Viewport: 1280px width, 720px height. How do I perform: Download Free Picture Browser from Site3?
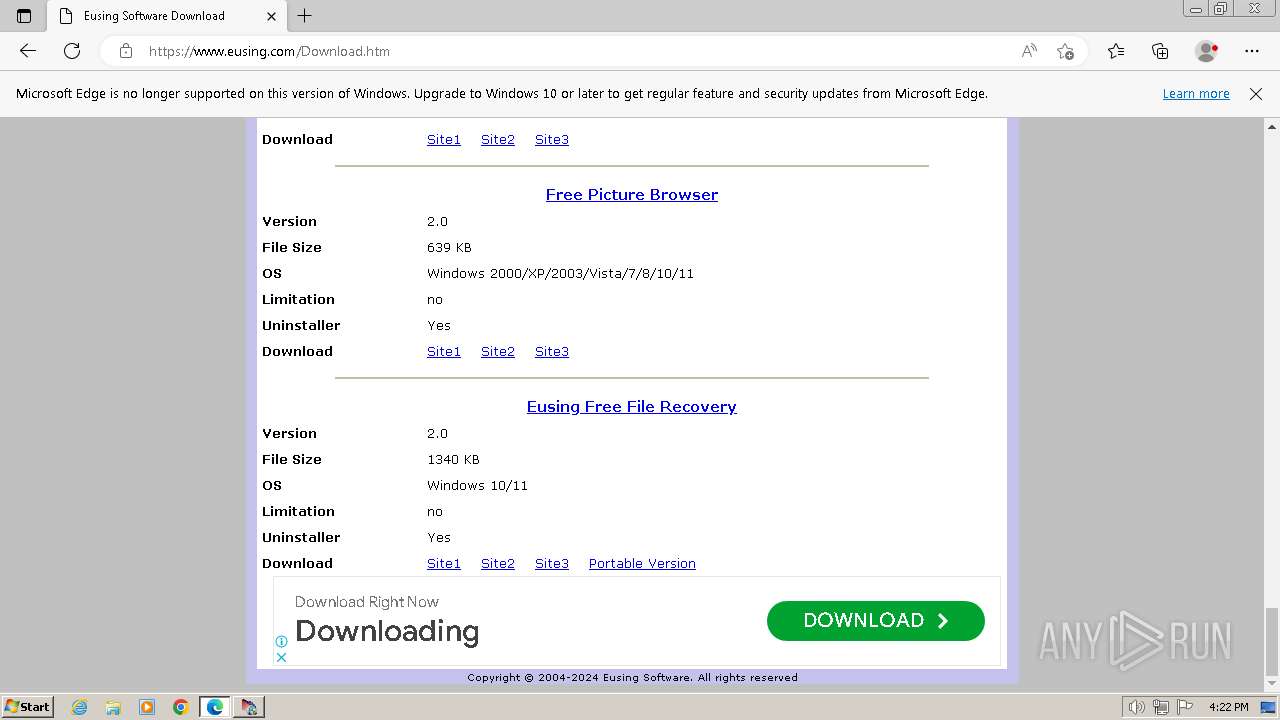pyautogui.click(x=552, y=352)
